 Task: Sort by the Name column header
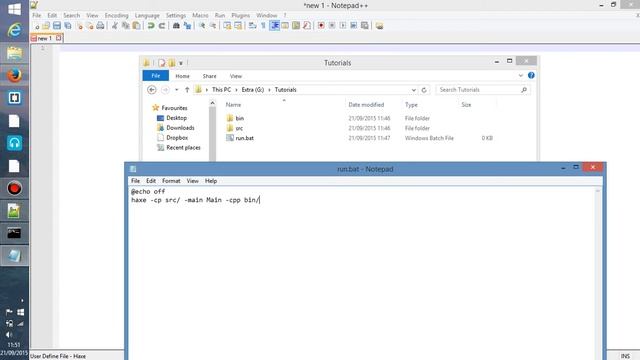point(233,105)
